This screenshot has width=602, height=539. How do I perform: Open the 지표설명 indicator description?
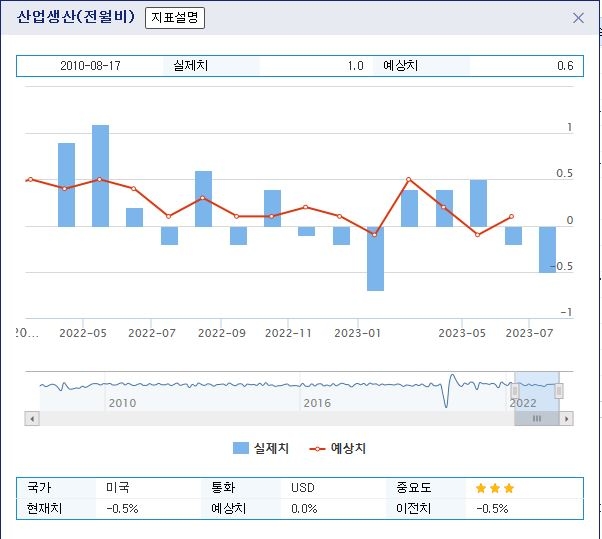[x=175, y=18]
